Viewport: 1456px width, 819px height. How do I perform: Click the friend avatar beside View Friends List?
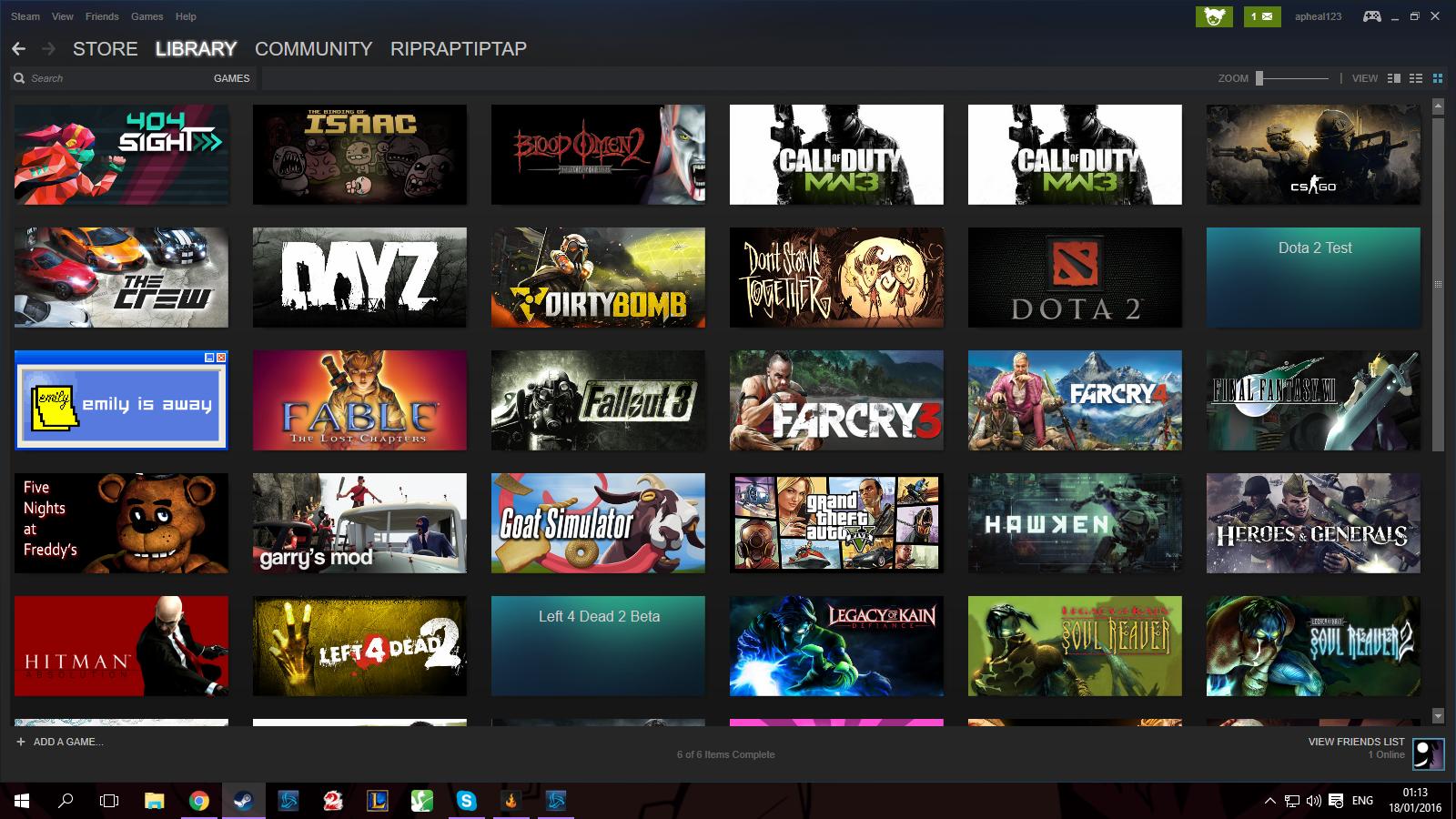click(1428, 753)
